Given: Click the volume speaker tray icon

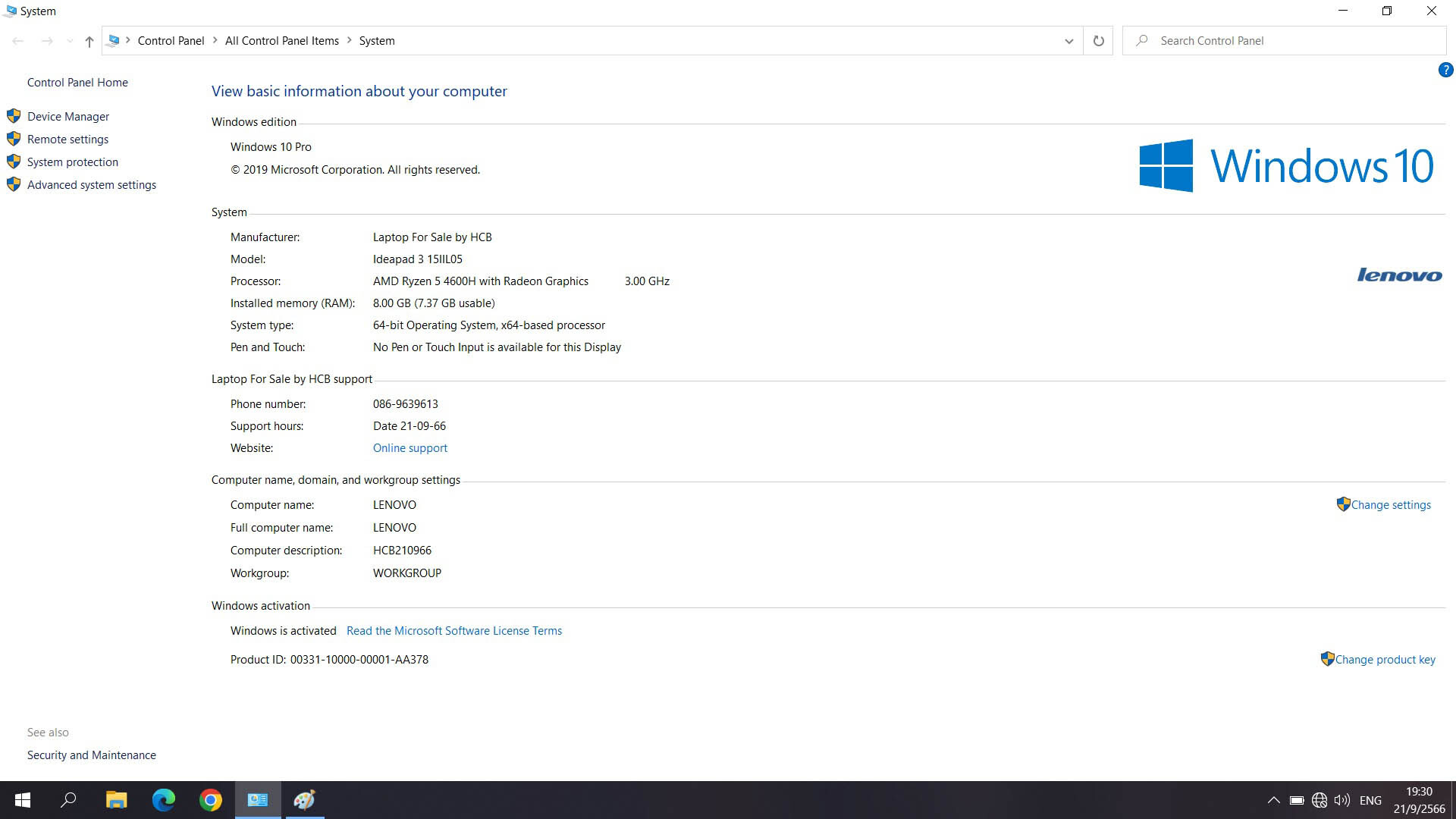Looking at the screenshot, I should (x=1342, y=801).
